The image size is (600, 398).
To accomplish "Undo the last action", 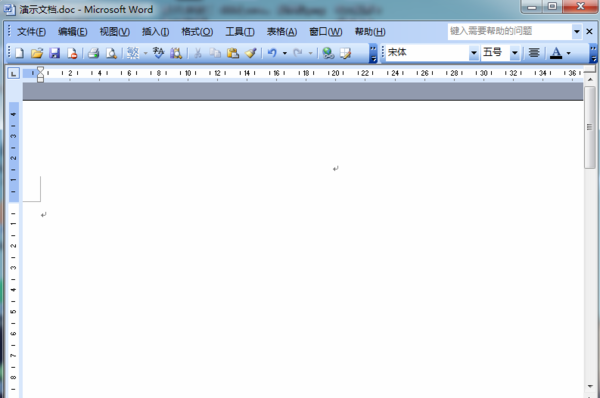I will click(272, 53).
